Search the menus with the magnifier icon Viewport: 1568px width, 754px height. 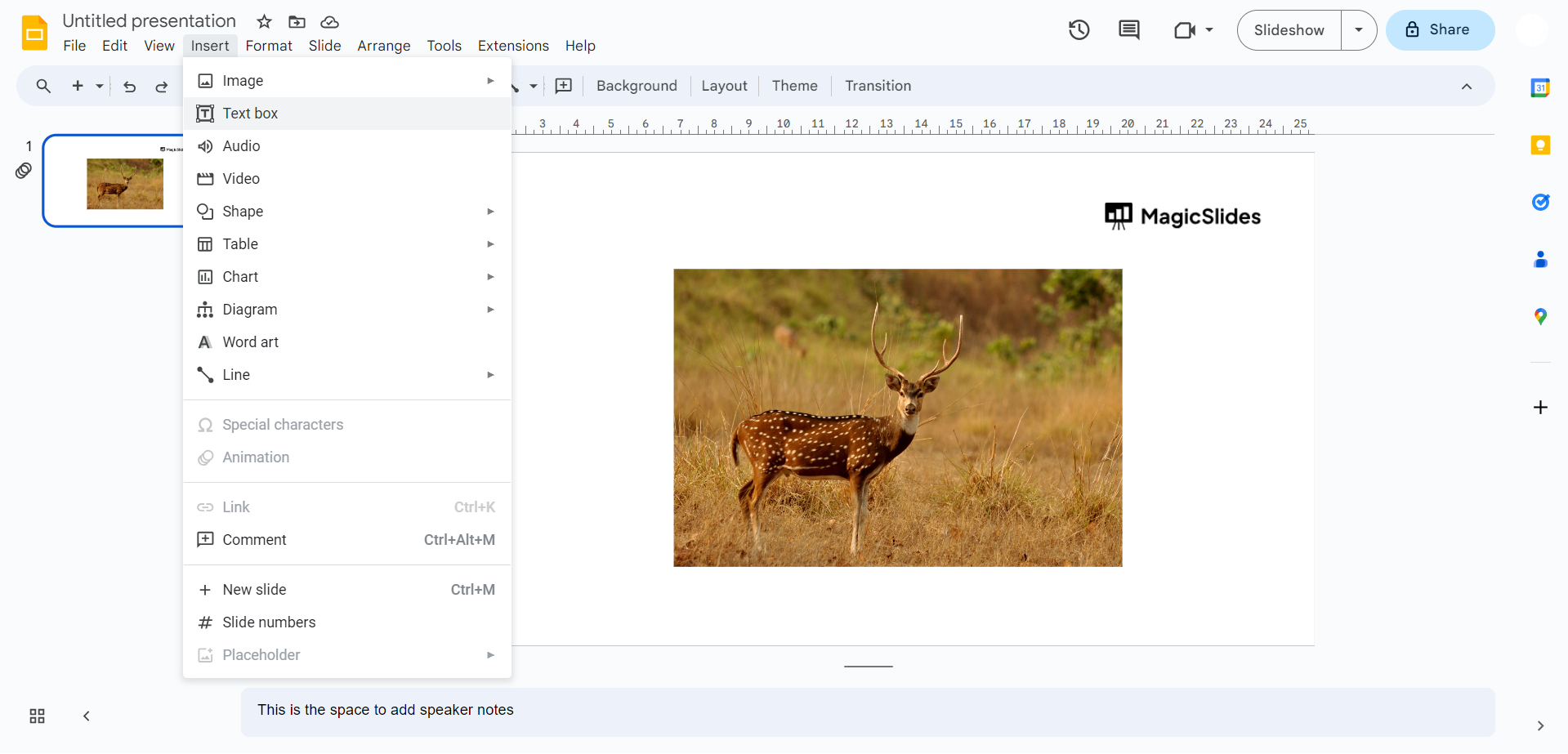pos(42,86)
